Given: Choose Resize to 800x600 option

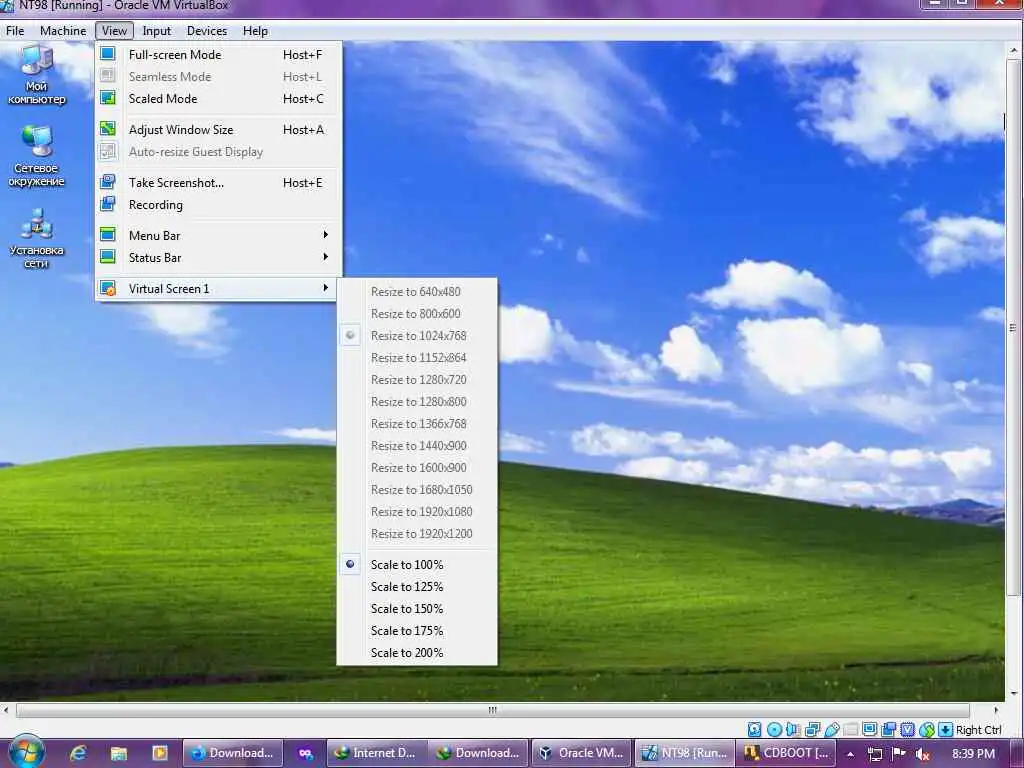Looking at the screenshot, I should [417, 313].
